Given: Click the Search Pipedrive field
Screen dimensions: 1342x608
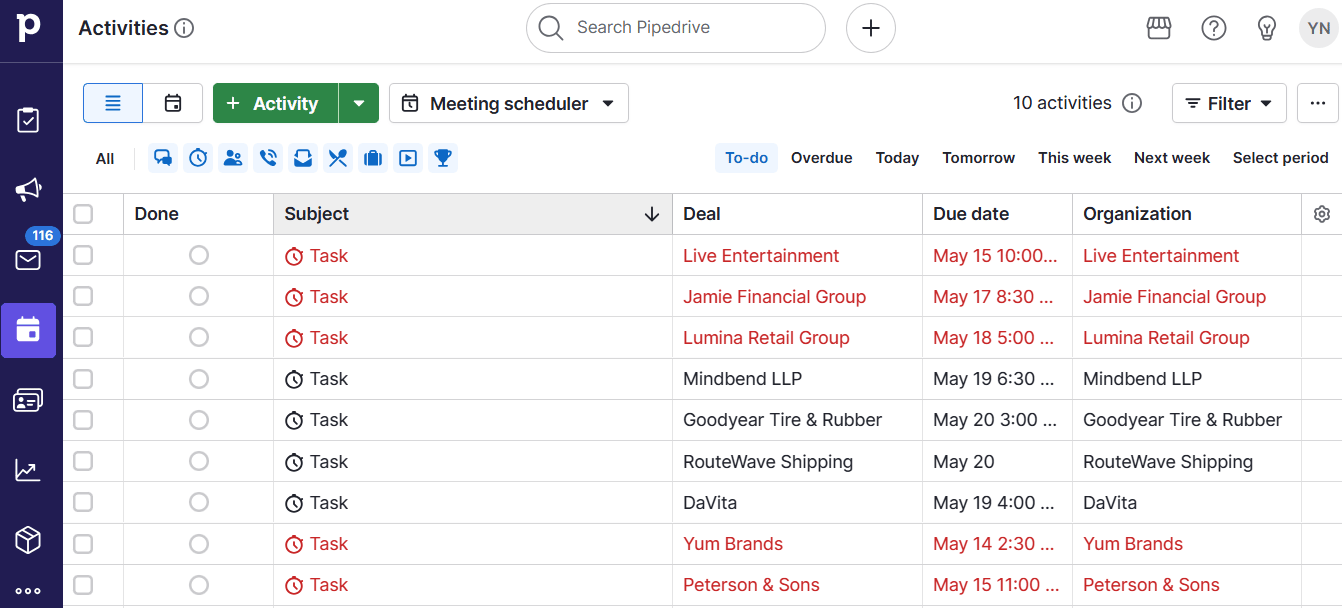Looking at the screenshot, I should pos(676,28).
